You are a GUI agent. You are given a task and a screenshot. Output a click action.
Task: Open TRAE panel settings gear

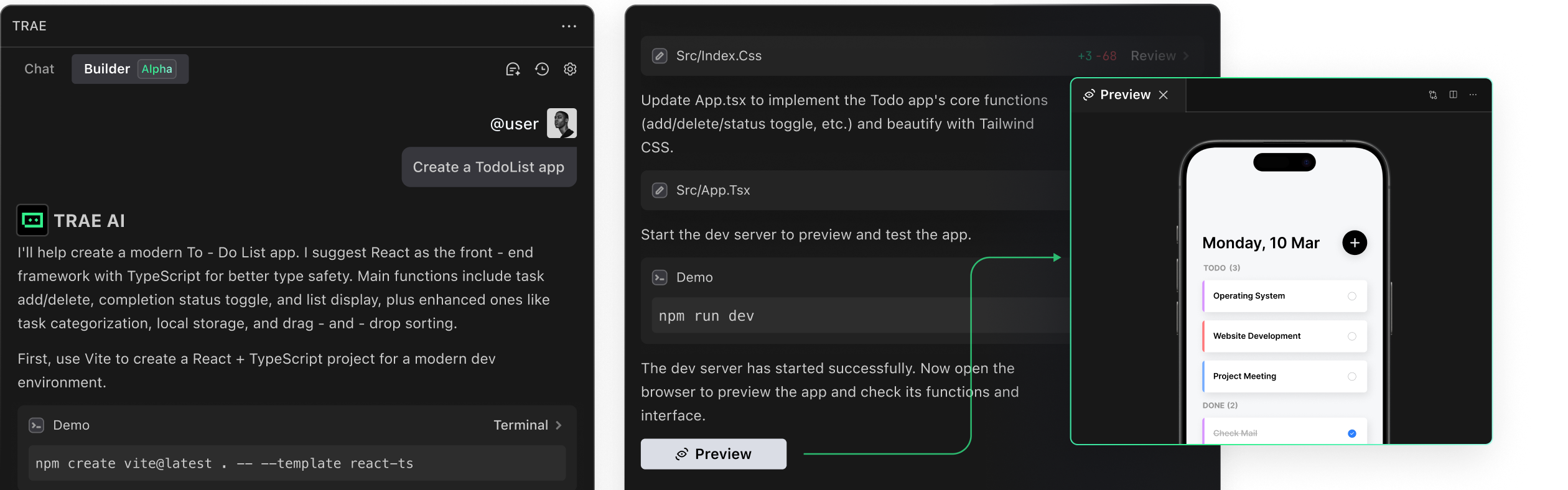570,69
